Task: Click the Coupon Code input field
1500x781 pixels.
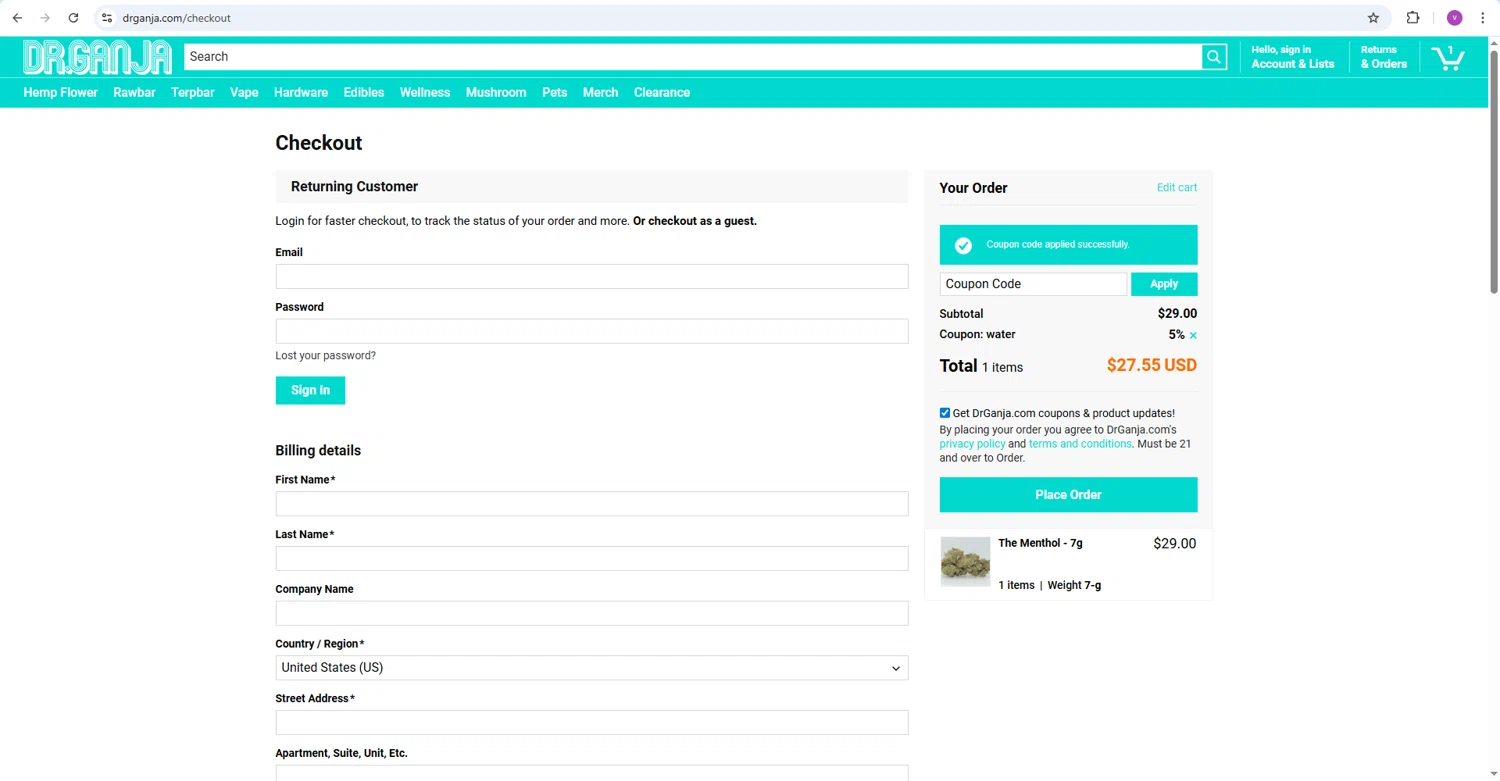Action: pos(1033,284)
